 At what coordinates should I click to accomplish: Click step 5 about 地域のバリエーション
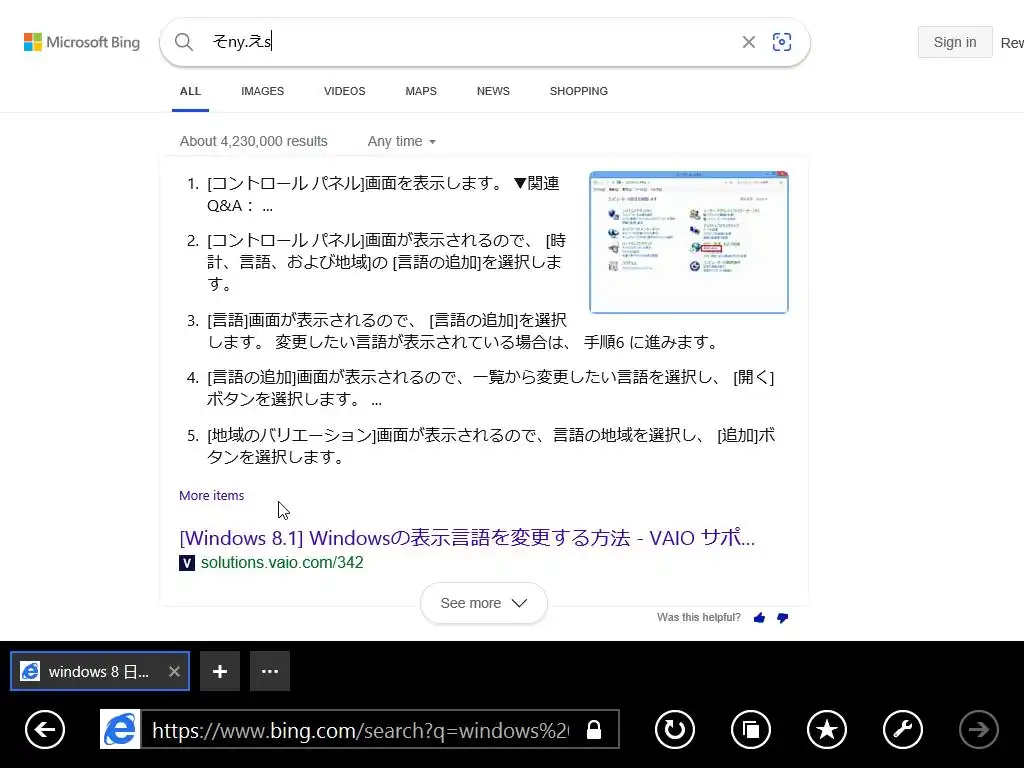click(x=490, y=446)
